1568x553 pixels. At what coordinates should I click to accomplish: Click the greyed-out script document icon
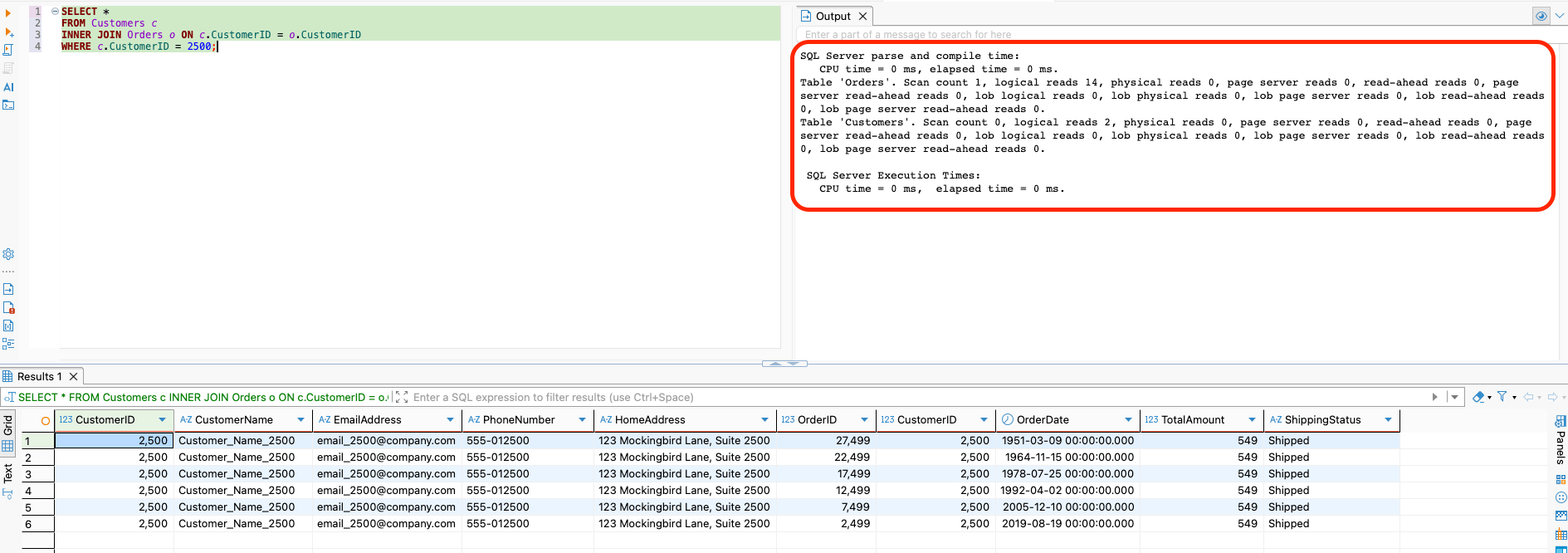pos(8,68)
